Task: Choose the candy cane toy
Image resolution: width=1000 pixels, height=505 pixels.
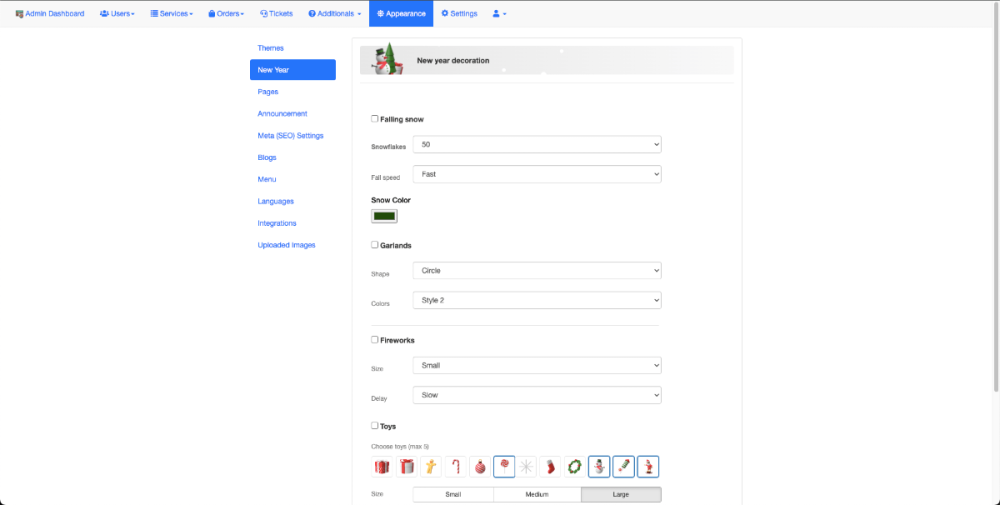Action: pyautogui.click(x=455, y=466)
